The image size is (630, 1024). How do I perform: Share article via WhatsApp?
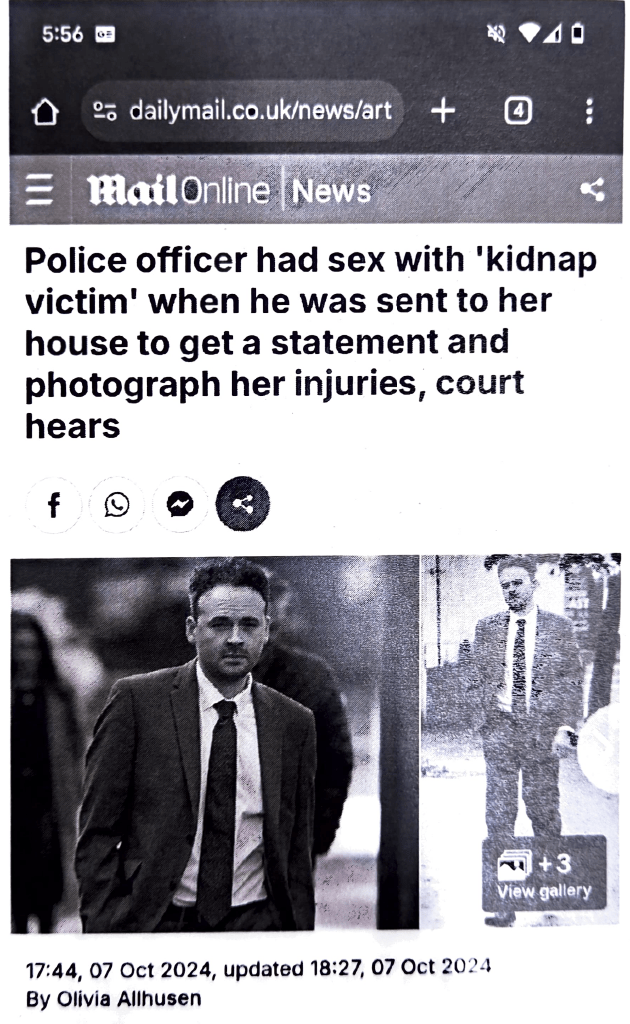coord(117,504)
